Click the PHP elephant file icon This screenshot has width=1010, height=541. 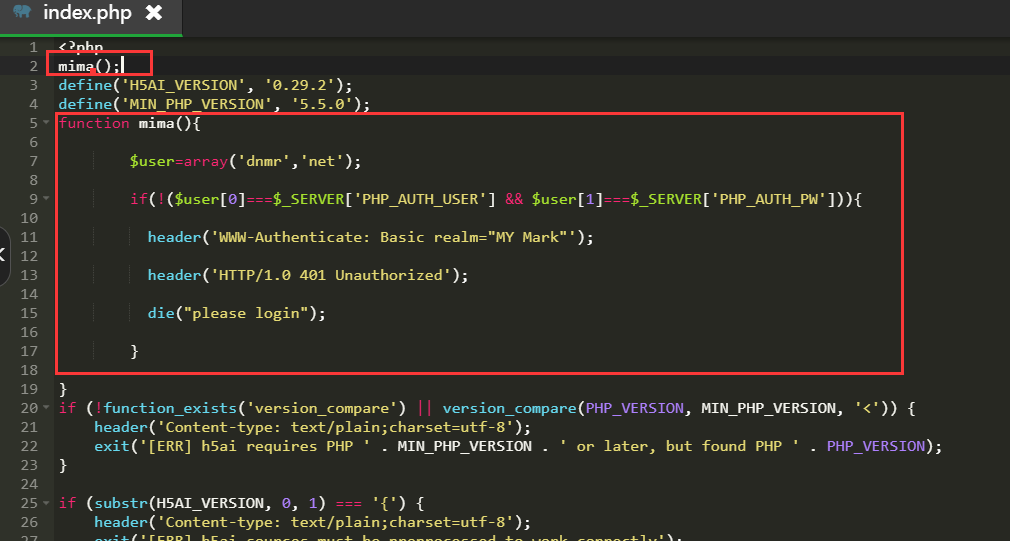pos(22,12)
